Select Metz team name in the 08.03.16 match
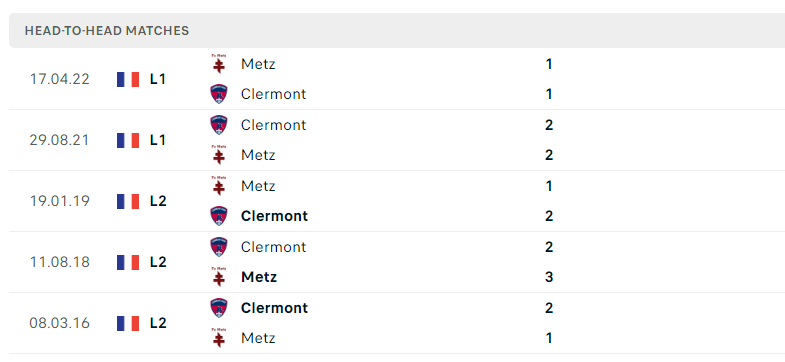 point(258,338)
